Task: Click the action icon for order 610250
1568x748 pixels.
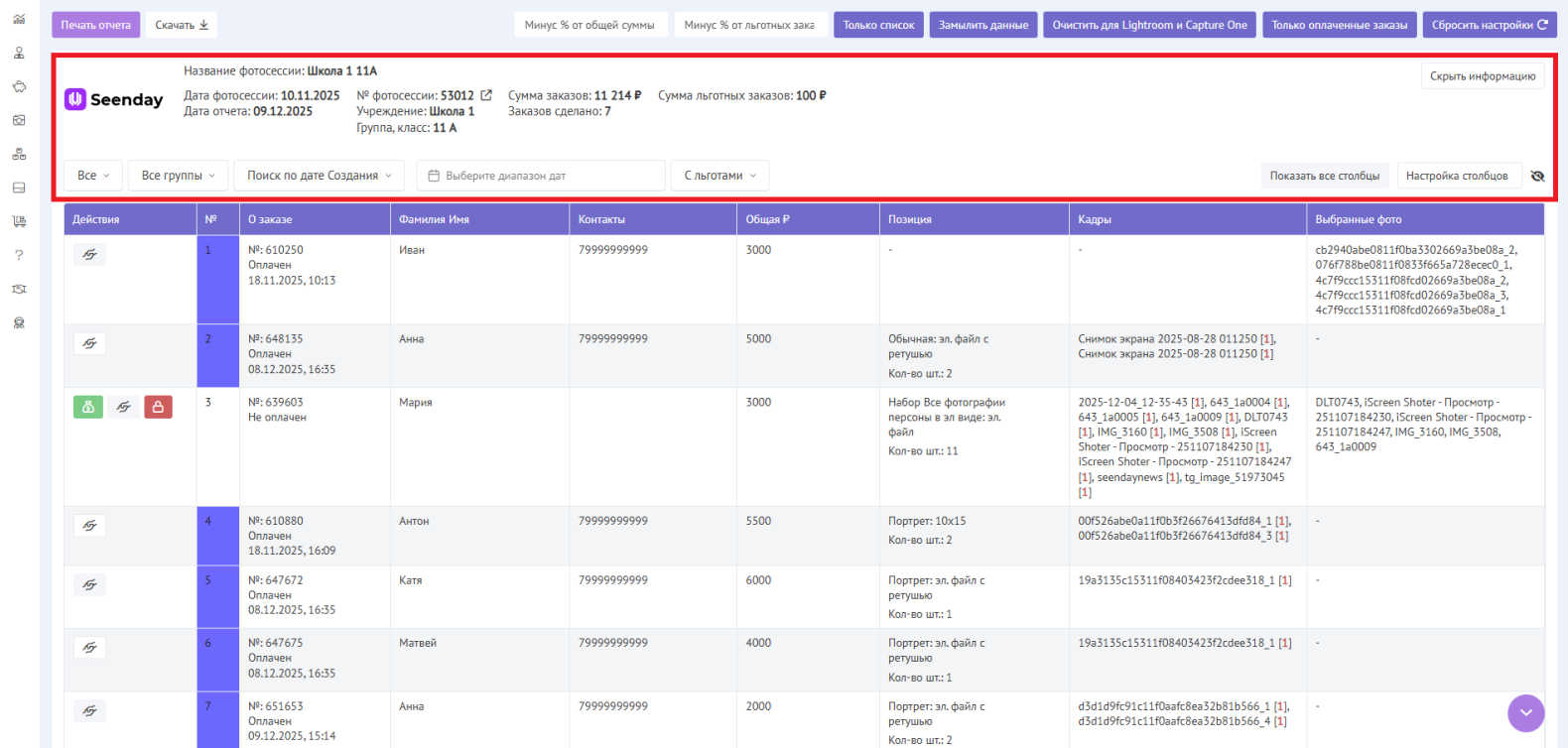Action: click(89, 255)
